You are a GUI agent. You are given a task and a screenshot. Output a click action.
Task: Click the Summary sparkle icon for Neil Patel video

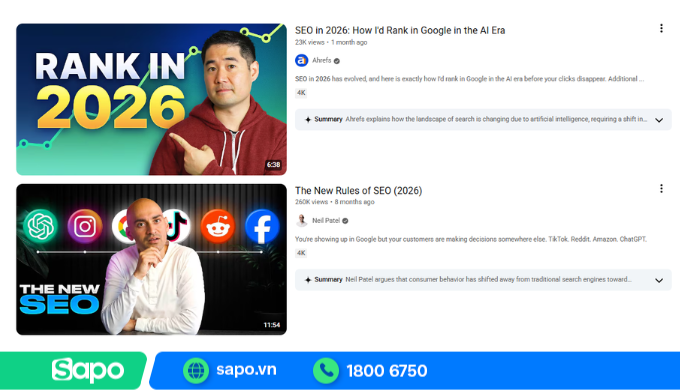tap(307, 280)
